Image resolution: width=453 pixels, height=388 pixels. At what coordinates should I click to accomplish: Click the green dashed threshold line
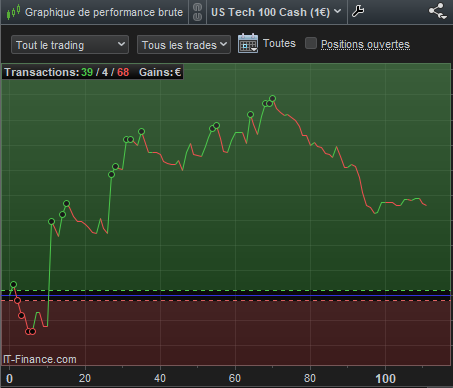(226, 290)
